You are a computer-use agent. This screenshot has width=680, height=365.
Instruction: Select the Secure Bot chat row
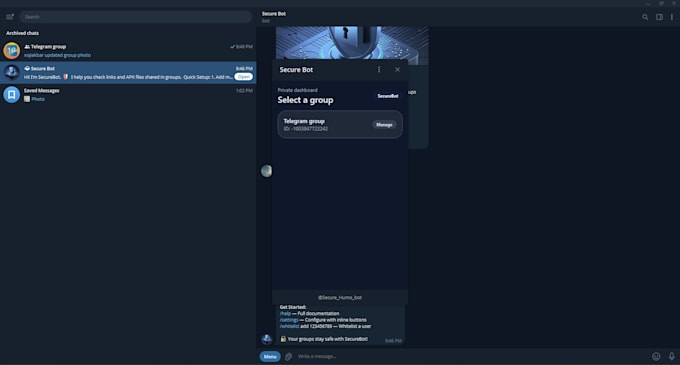coord(128,72)
